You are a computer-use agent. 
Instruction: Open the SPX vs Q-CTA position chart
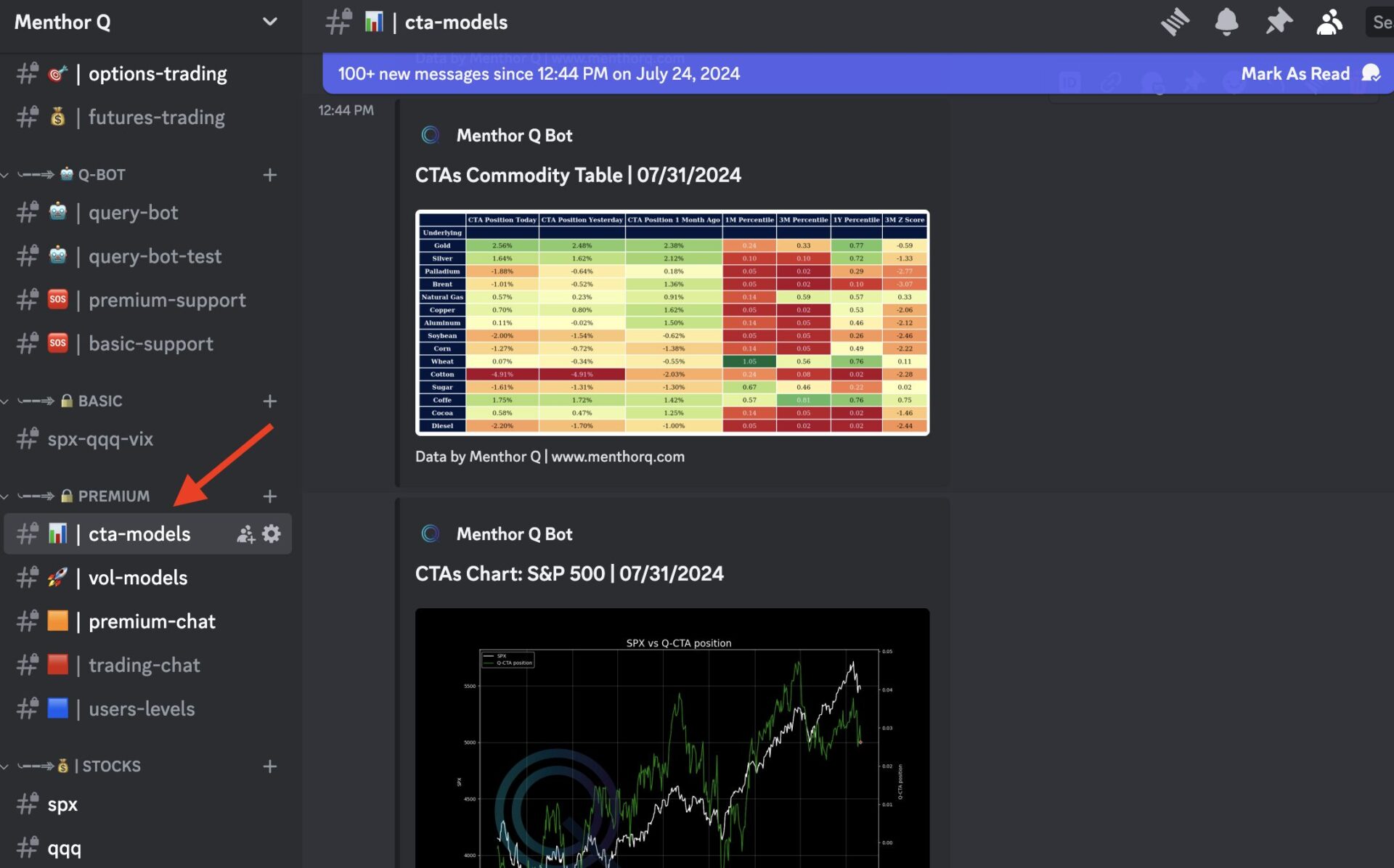point(672,738)
